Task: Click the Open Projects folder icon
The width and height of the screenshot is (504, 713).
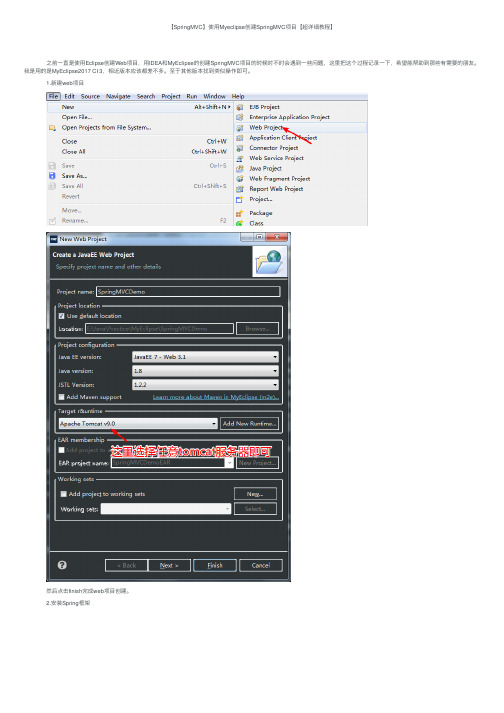Action: tap(52, 128)
